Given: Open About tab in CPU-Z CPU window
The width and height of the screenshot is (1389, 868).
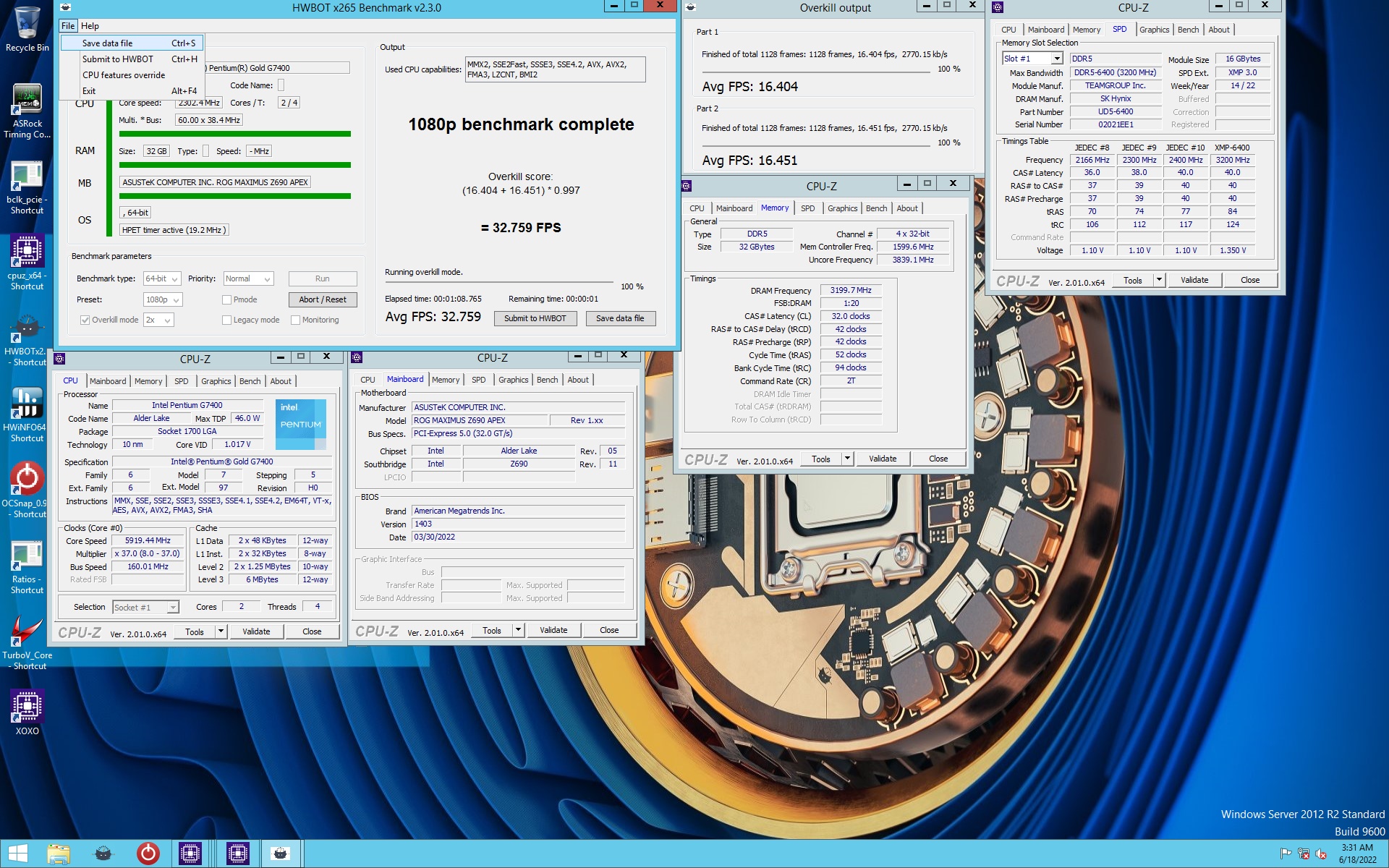Looking at the screenshot, I should tap(281, 381).
